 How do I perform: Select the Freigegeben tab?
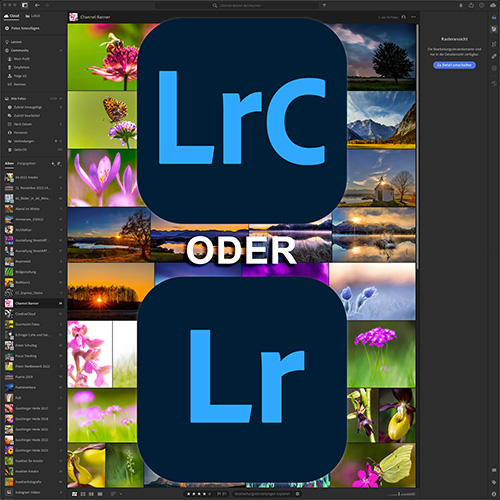(x=26, y=164)
